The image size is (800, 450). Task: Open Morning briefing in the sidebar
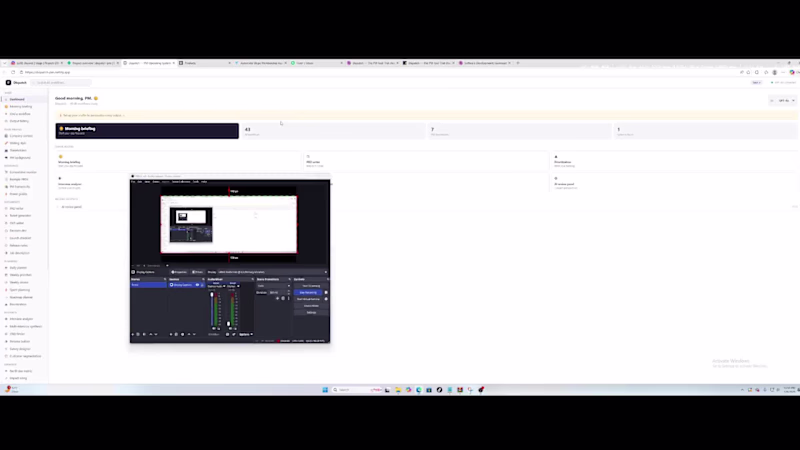[20, 107]
